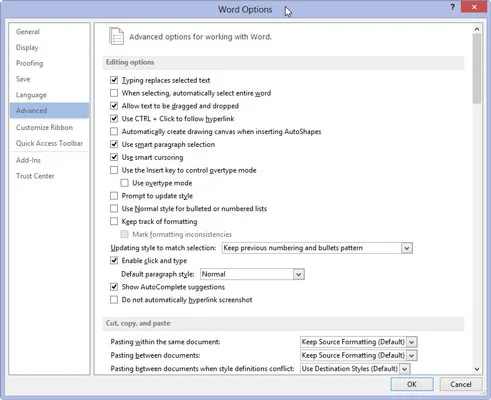
Task: Click the scroll up arrow icon
Action: click(x=477, y=29)
